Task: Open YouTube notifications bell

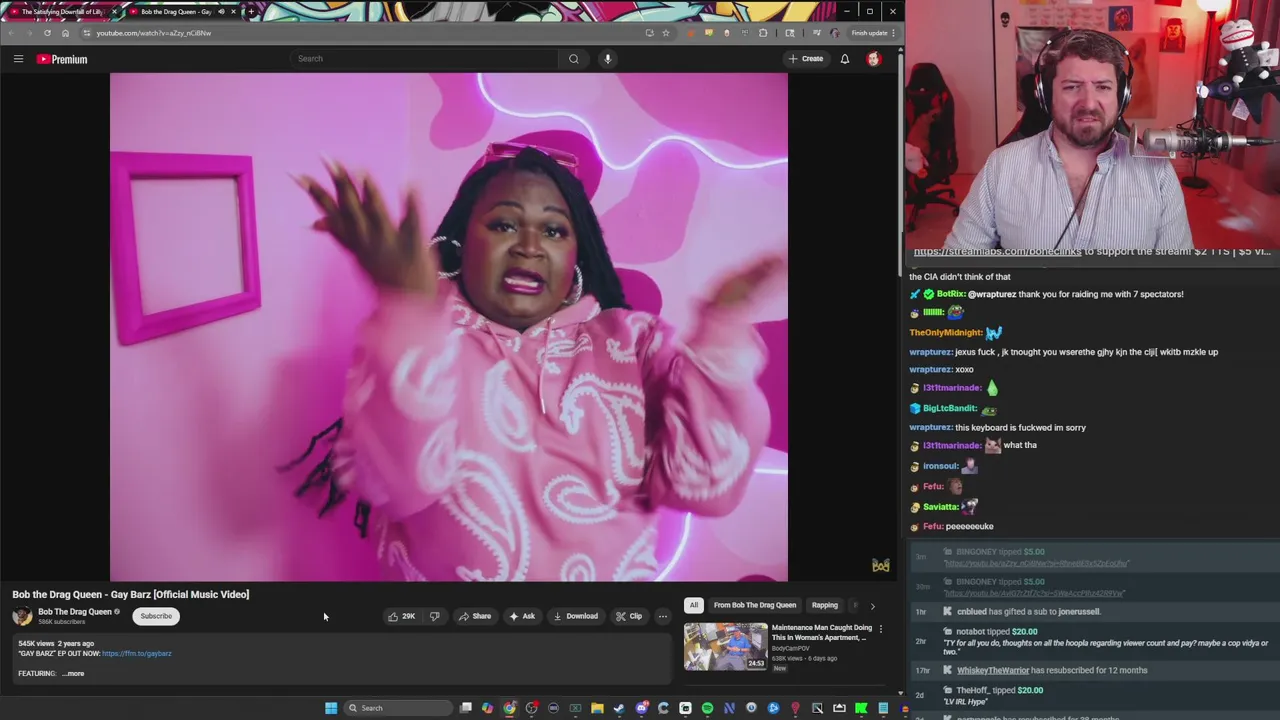Action: click(844, 59)
